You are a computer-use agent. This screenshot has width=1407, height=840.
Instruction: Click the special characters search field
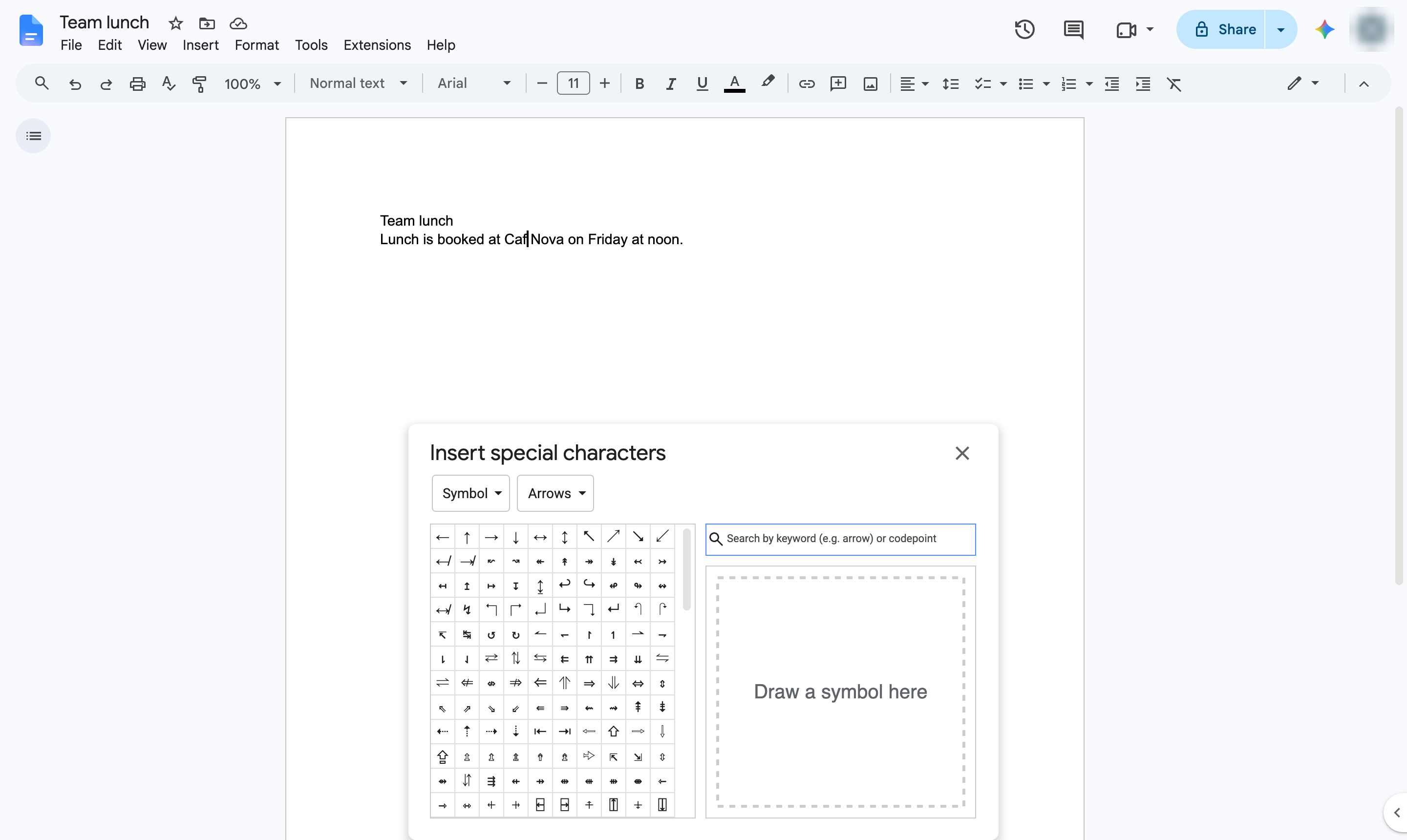click(x=840, y=539)
